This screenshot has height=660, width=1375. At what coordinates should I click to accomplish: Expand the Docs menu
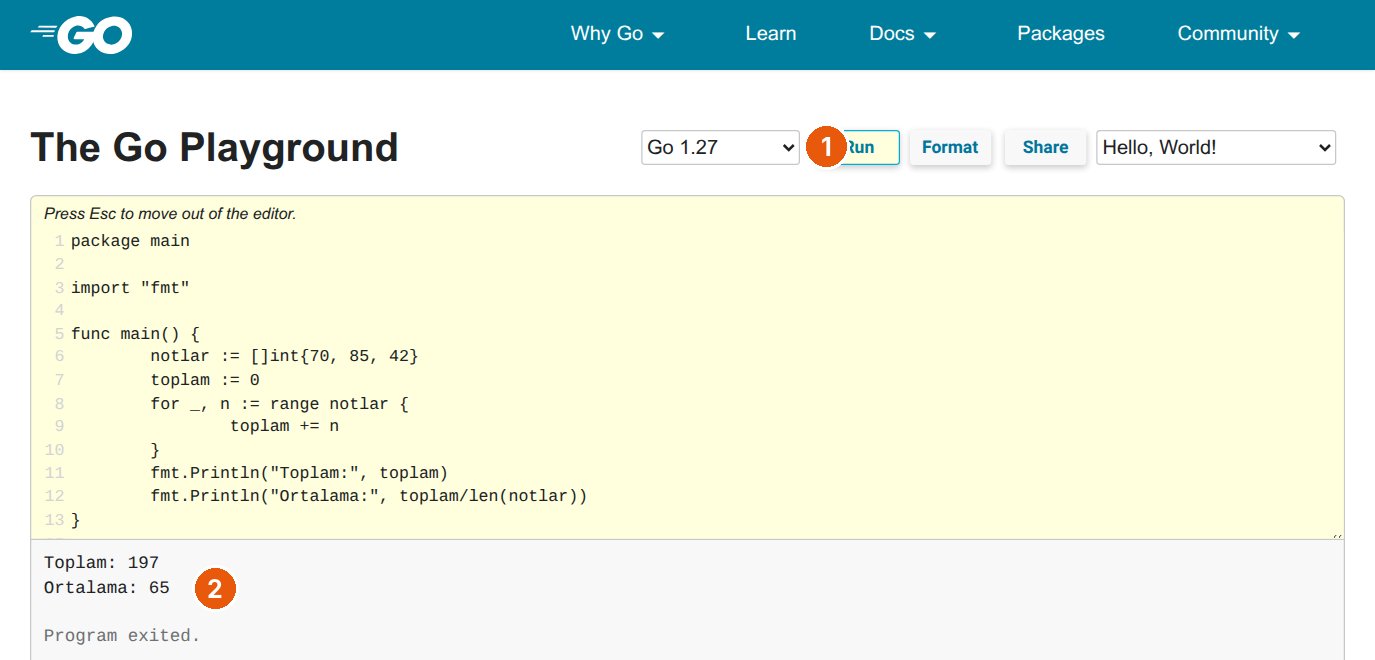pos(902,34)
